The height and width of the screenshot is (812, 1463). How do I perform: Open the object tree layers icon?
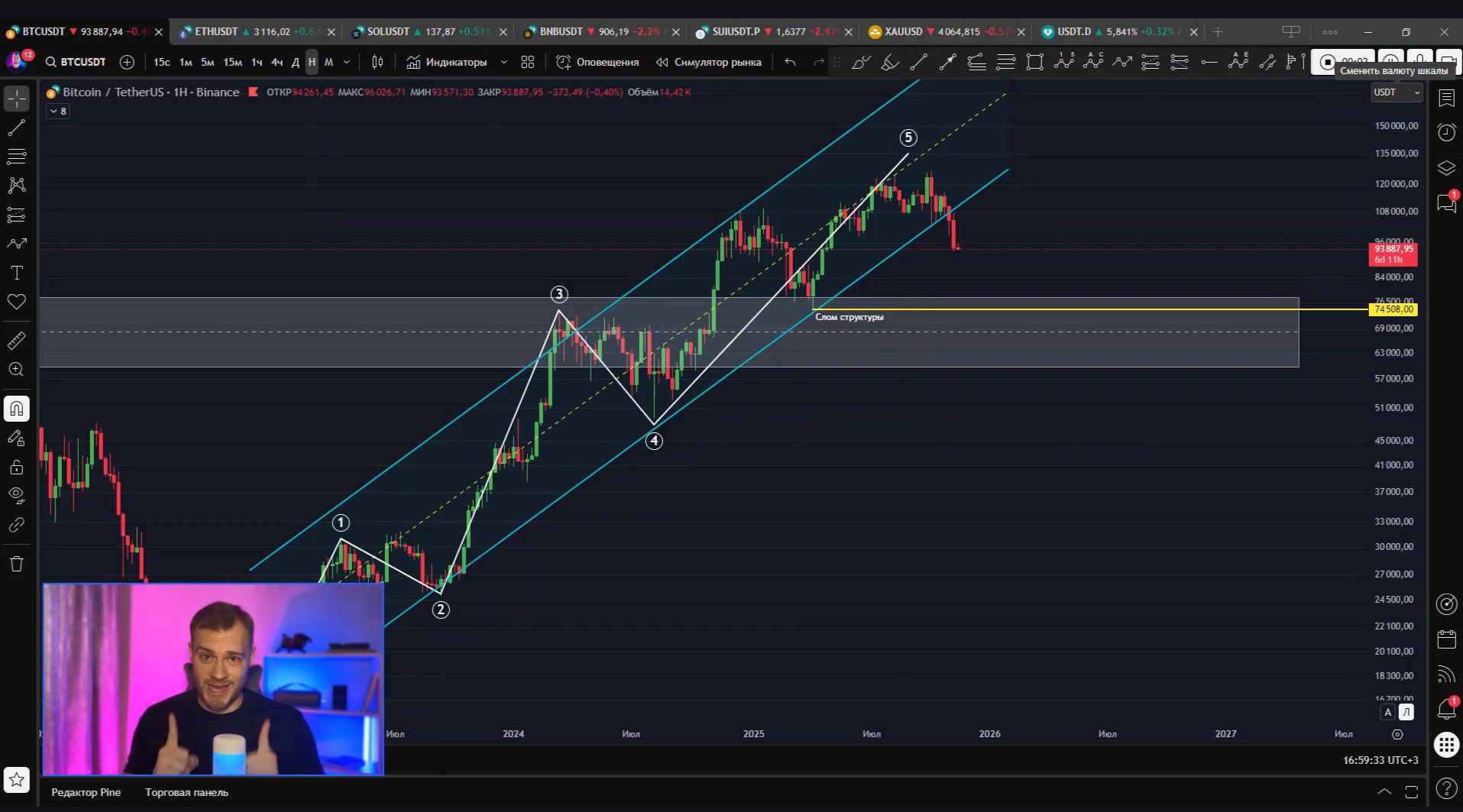coord(1446,168)
